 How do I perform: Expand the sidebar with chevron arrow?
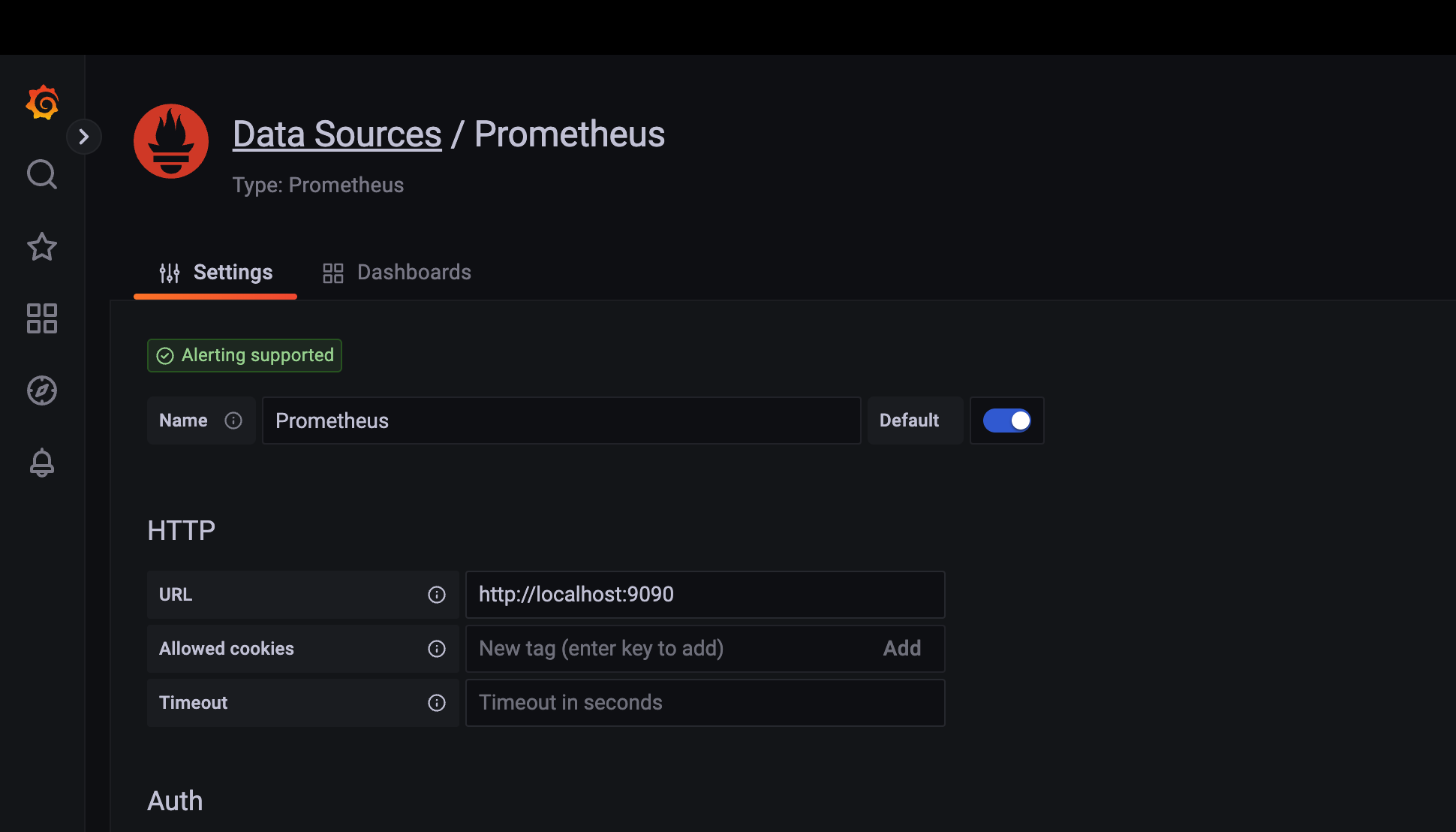[84, 137]
